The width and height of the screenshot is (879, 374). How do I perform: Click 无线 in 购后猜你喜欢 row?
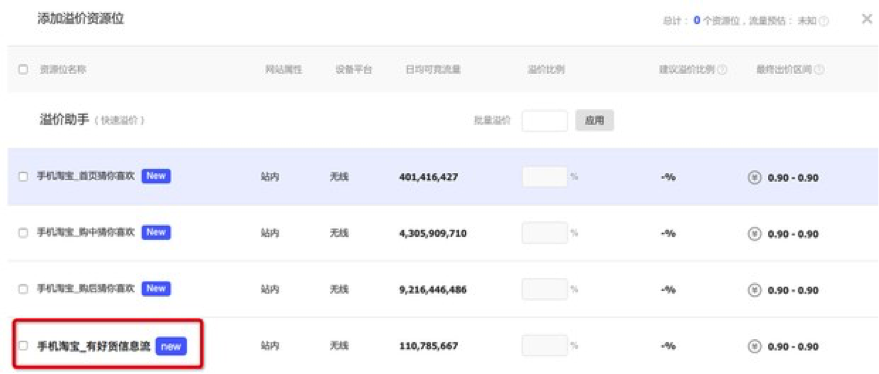pos(339,290)
